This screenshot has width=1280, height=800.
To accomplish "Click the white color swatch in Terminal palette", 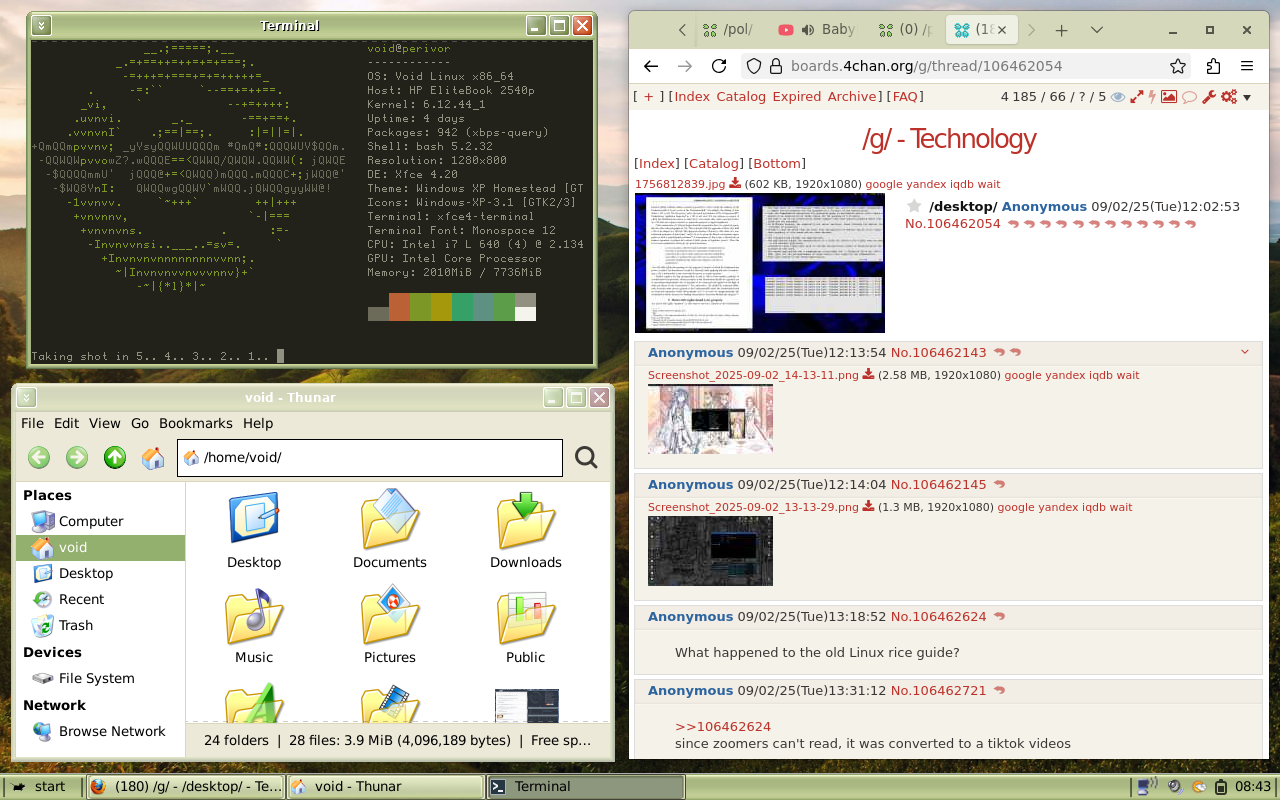I will coord(526,314).
